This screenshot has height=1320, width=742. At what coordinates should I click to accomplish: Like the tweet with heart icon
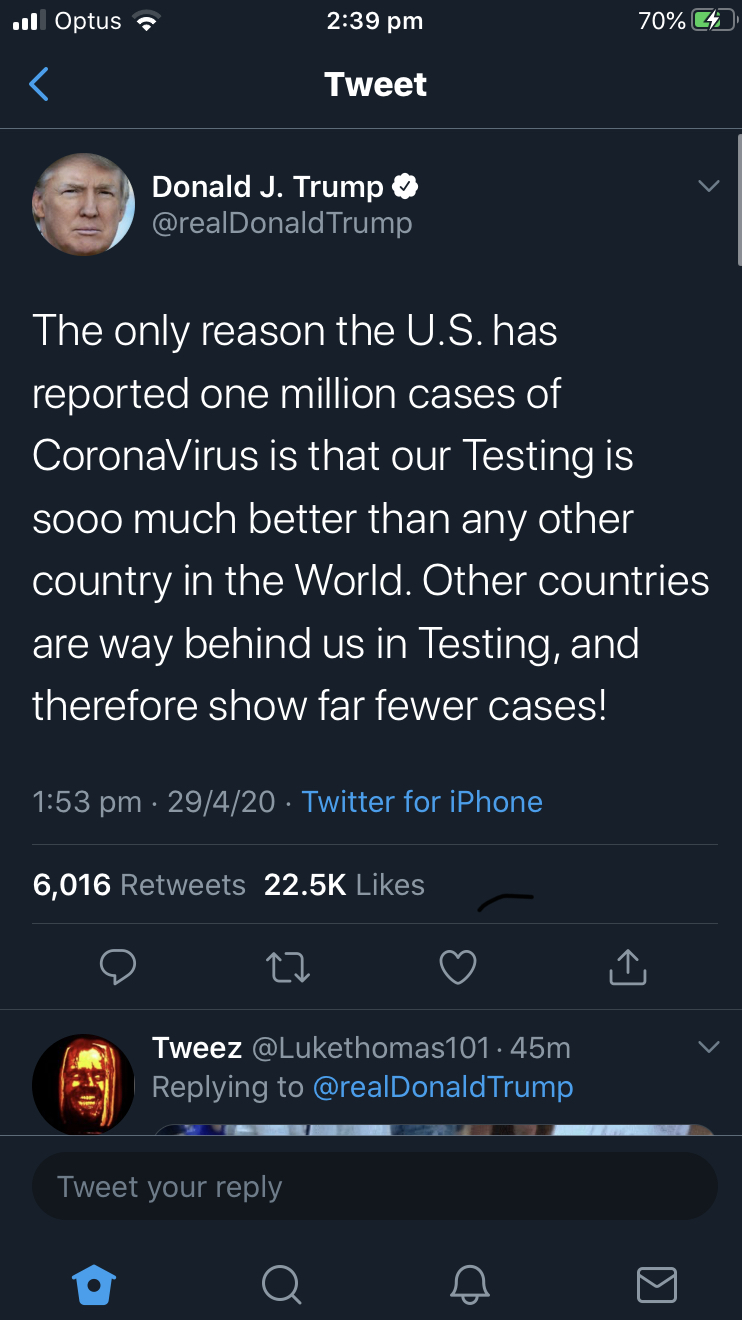pos(458,966)
